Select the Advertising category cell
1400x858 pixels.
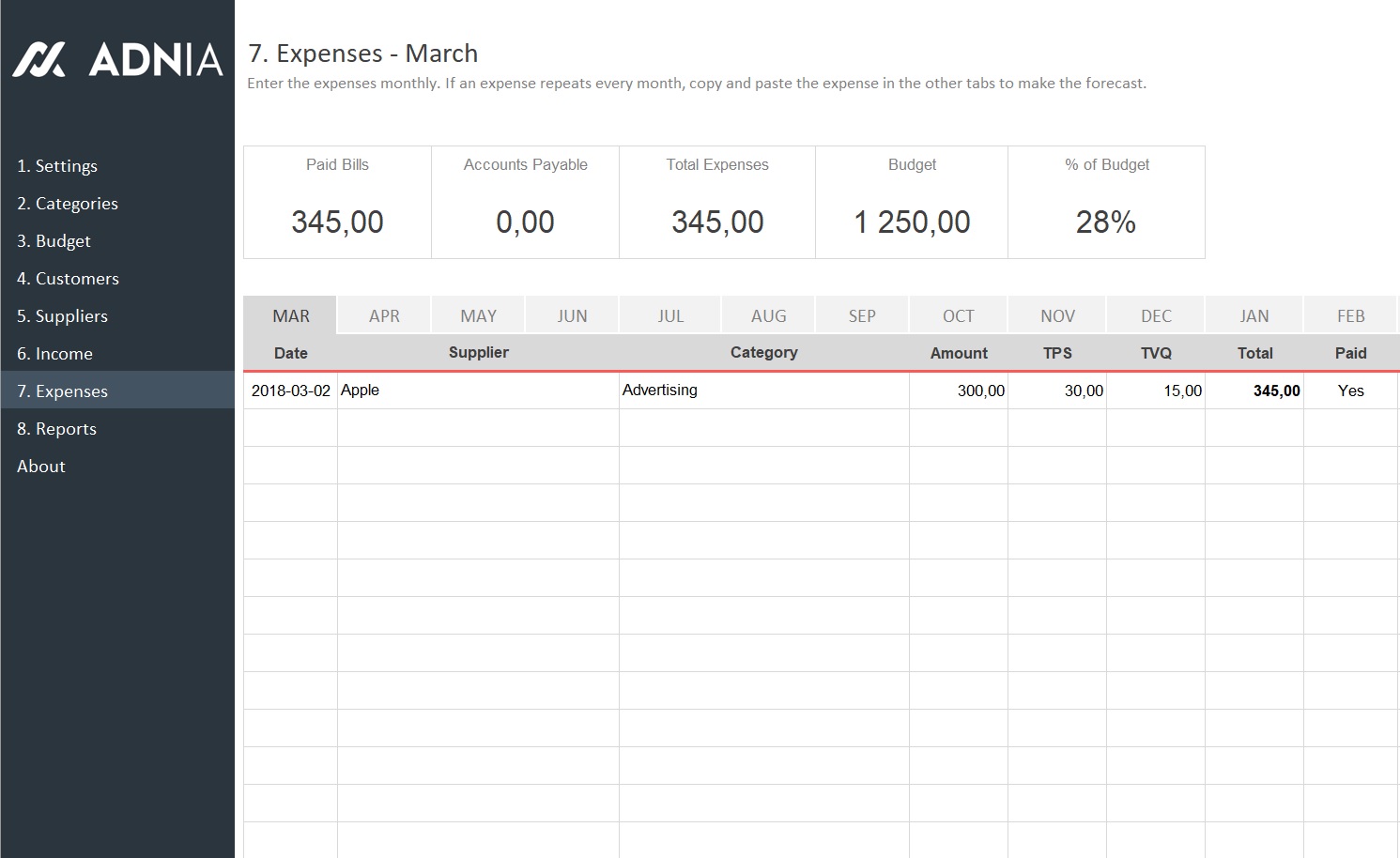(764, 391)
